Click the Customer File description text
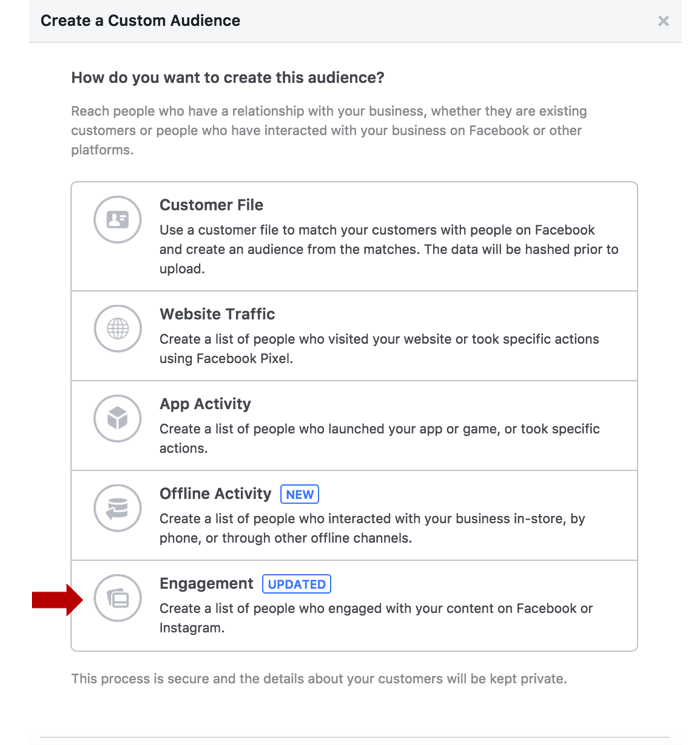The width and height of the screenshot is (690, 745). click(x=389, y=249)
